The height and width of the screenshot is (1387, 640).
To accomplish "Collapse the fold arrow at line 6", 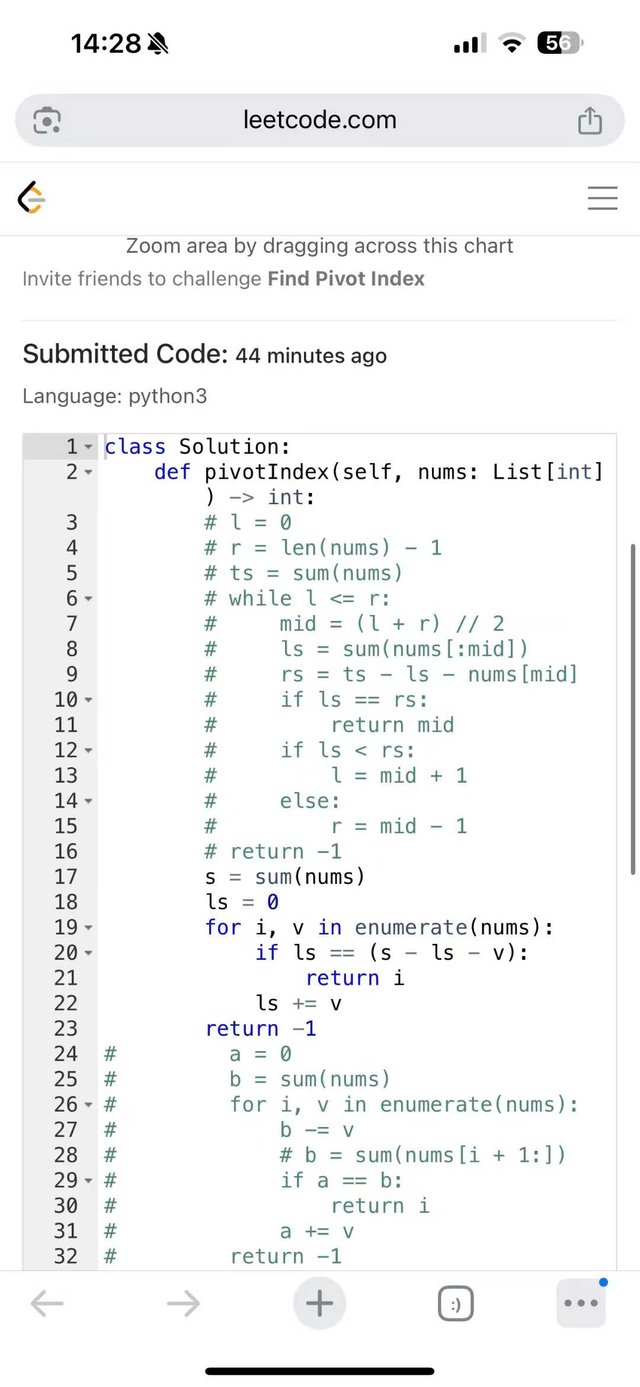I will click(x=88, y=598).
